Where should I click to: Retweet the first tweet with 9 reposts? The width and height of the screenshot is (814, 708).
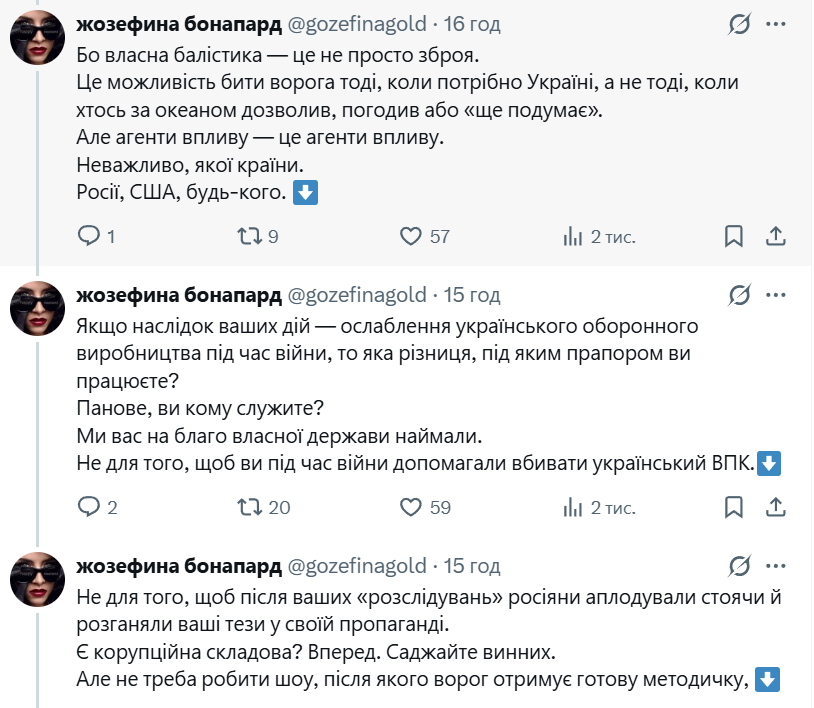coord(250,236)
